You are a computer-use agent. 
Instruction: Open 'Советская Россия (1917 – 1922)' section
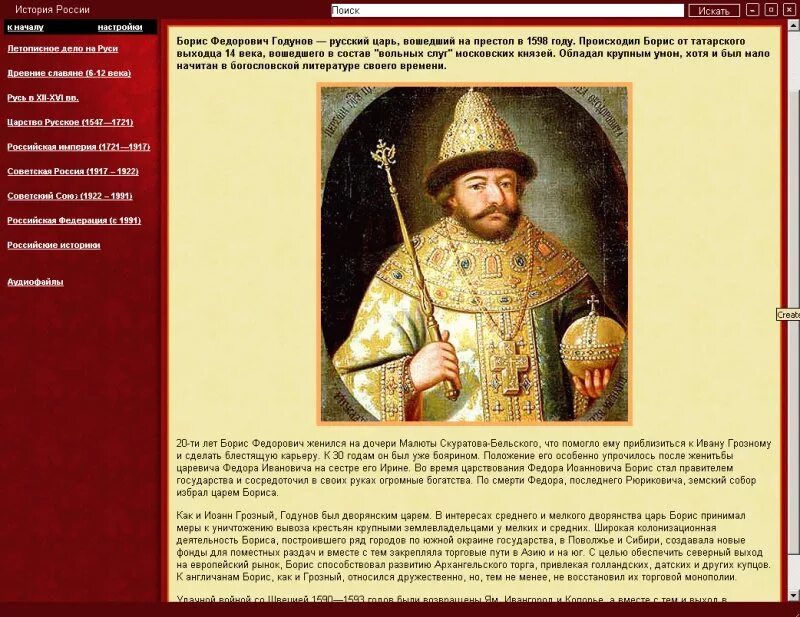pyautogui.click(x=73, y=171)
